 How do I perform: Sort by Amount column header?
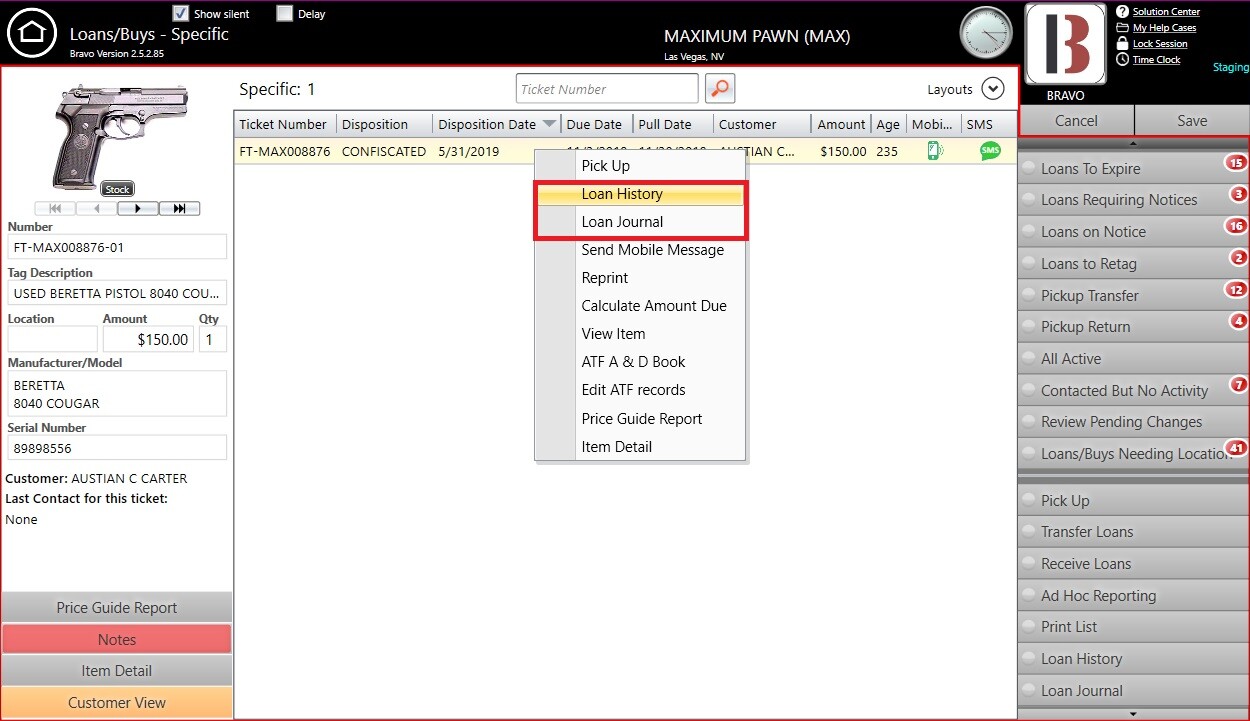point(841,124)
